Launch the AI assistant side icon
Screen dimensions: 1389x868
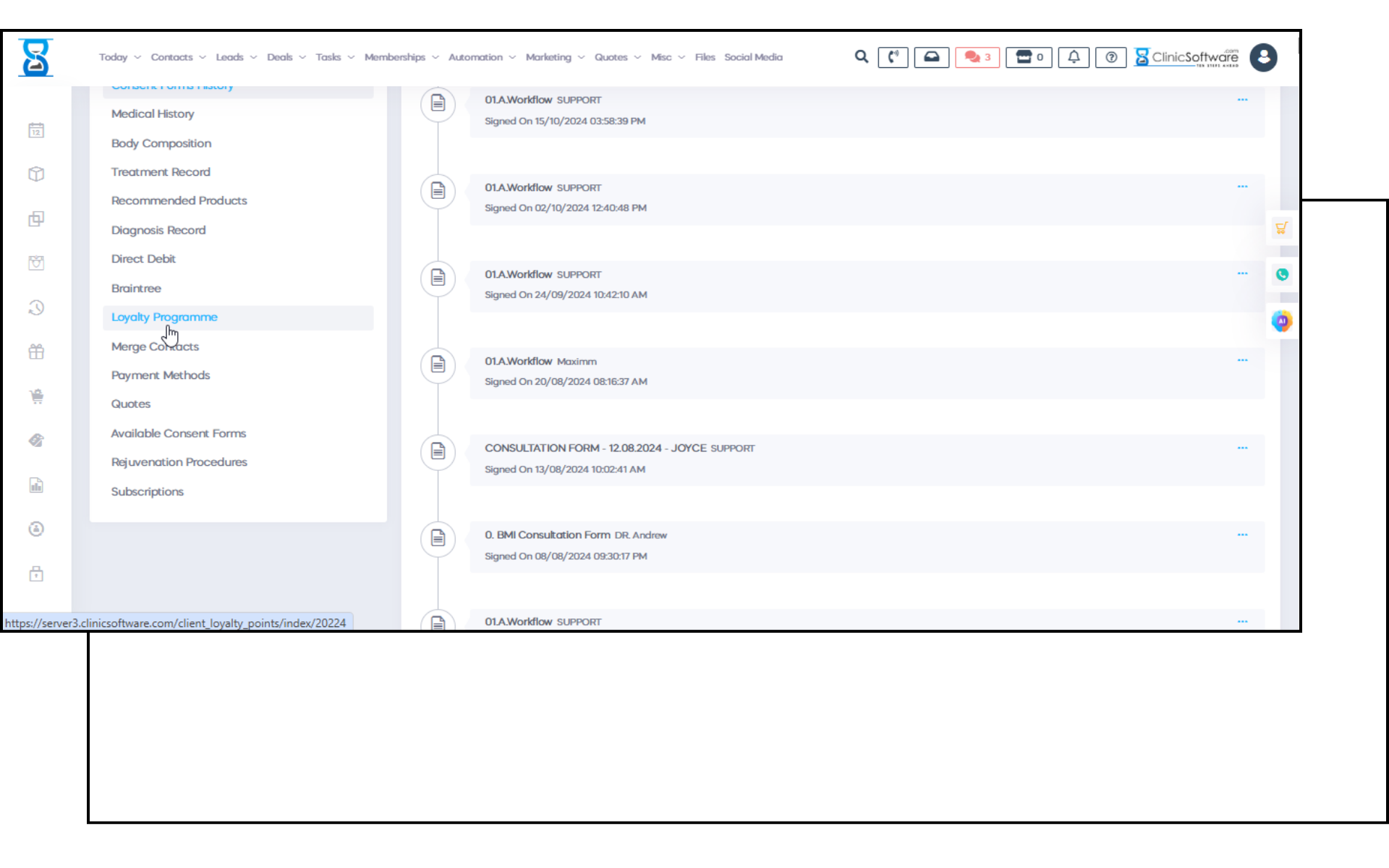[x=1282, y=321]
